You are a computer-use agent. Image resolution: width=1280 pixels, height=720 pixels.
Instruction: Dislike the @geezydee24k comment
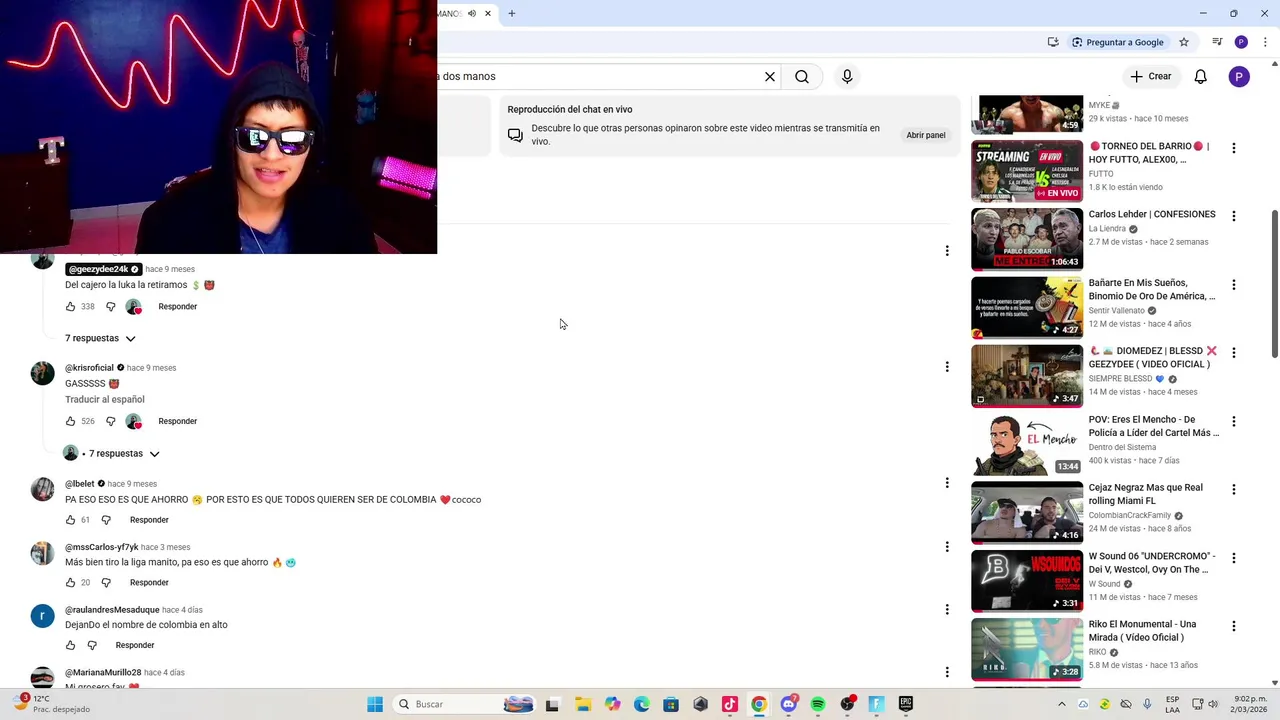111,307
